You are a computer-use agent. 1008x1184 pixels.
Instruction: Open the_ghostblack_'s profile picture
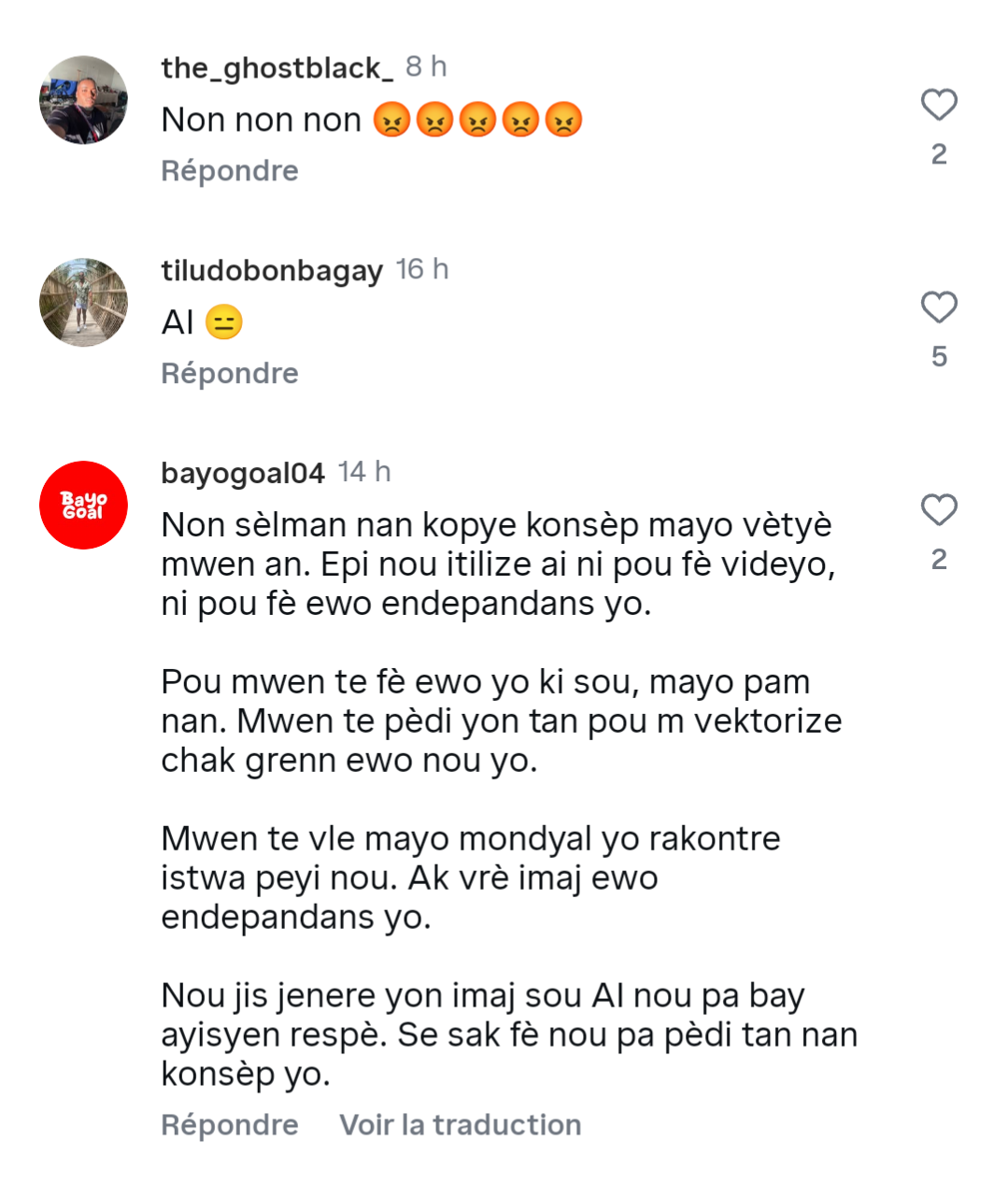pos(83,100)
